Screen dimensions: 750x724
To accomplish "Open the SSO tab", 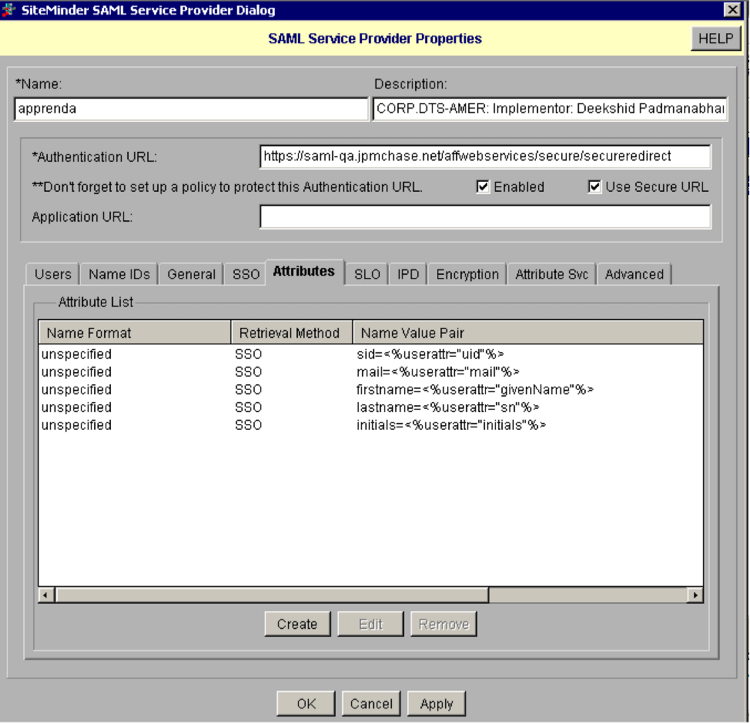I will pos(246,274).
